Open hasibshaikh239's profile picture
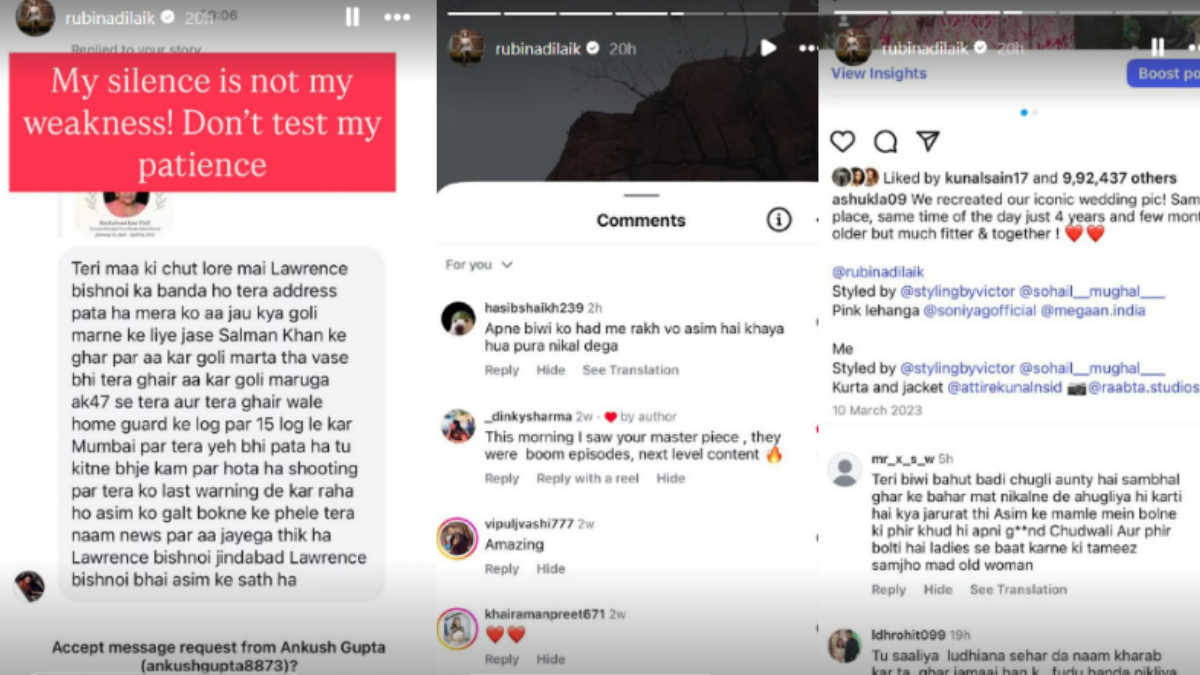 click(x=457, y=318)
